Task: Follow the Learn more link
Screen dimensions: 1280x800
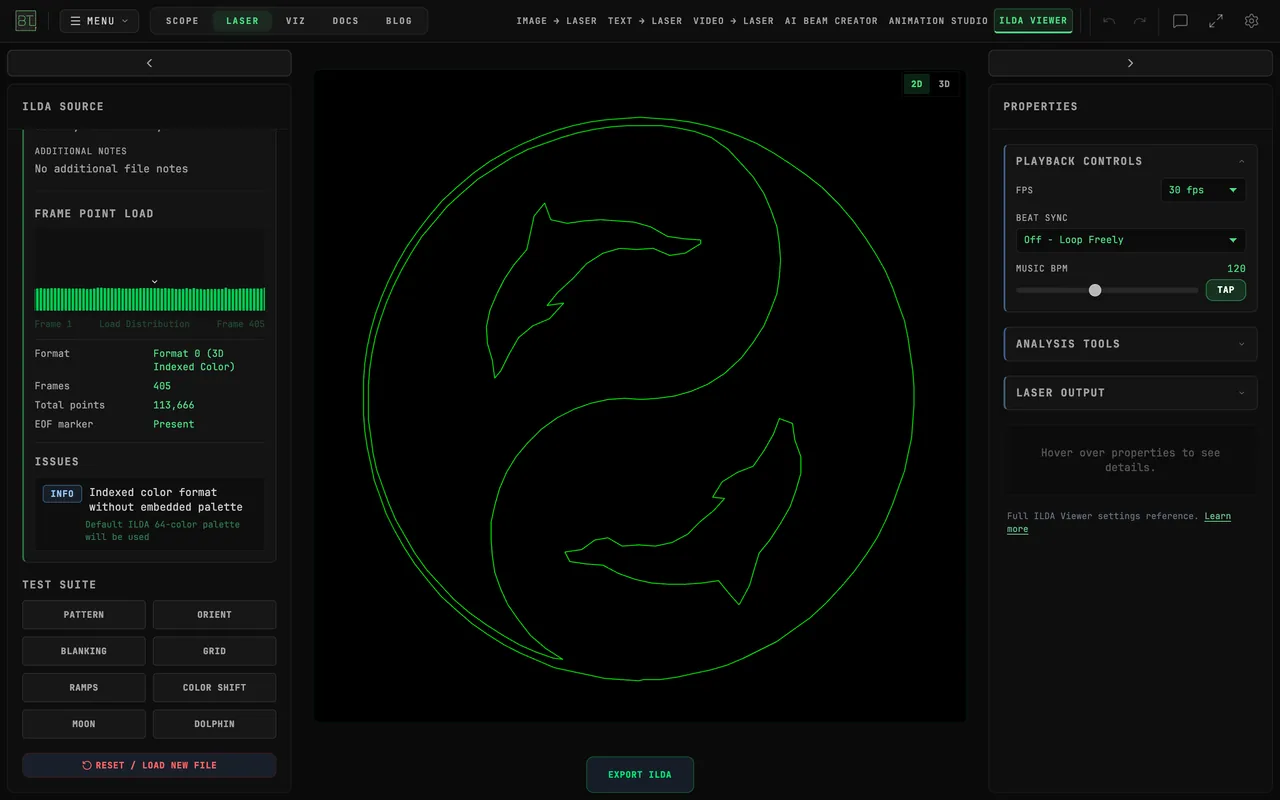Action: click(1119, 522)
